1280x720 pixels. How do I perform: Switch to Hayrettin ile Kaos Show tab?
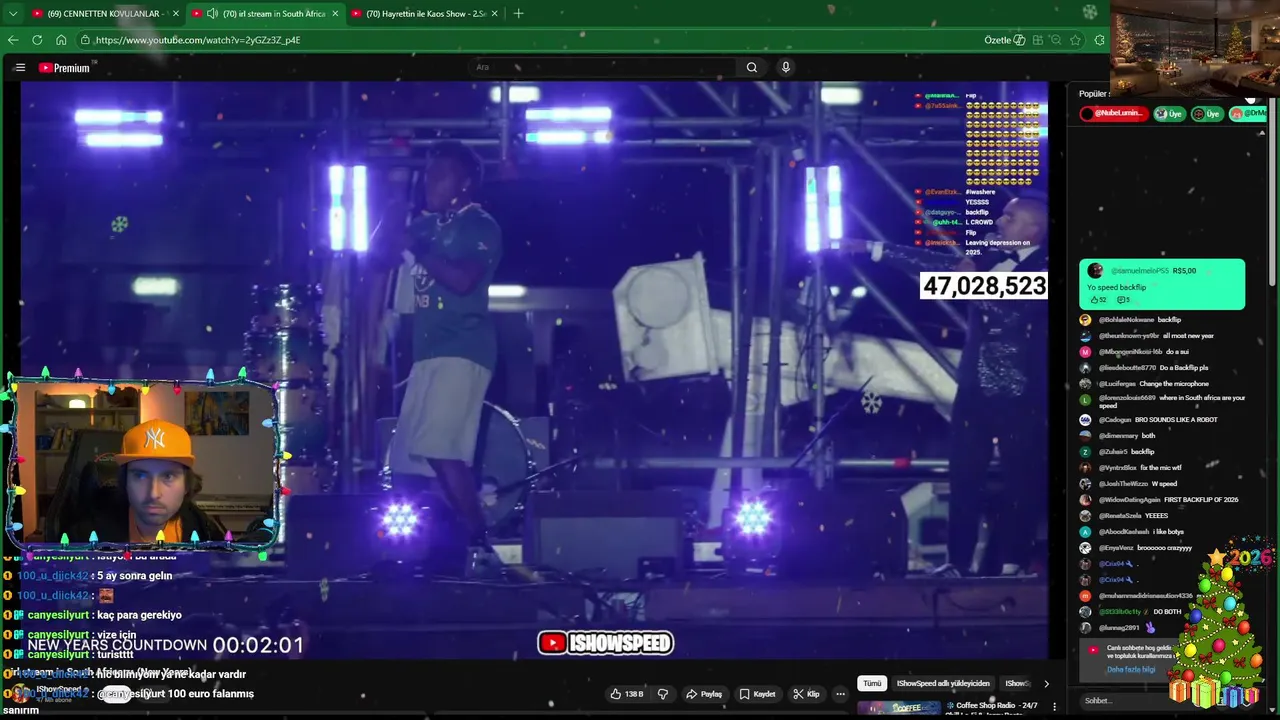point(424,14)
